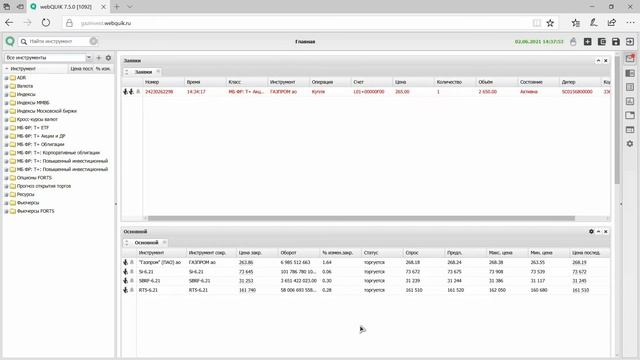Viewport: 640px width, 360px height.
Task: Open the chart icon in the right sidebar
Action: 630,101
